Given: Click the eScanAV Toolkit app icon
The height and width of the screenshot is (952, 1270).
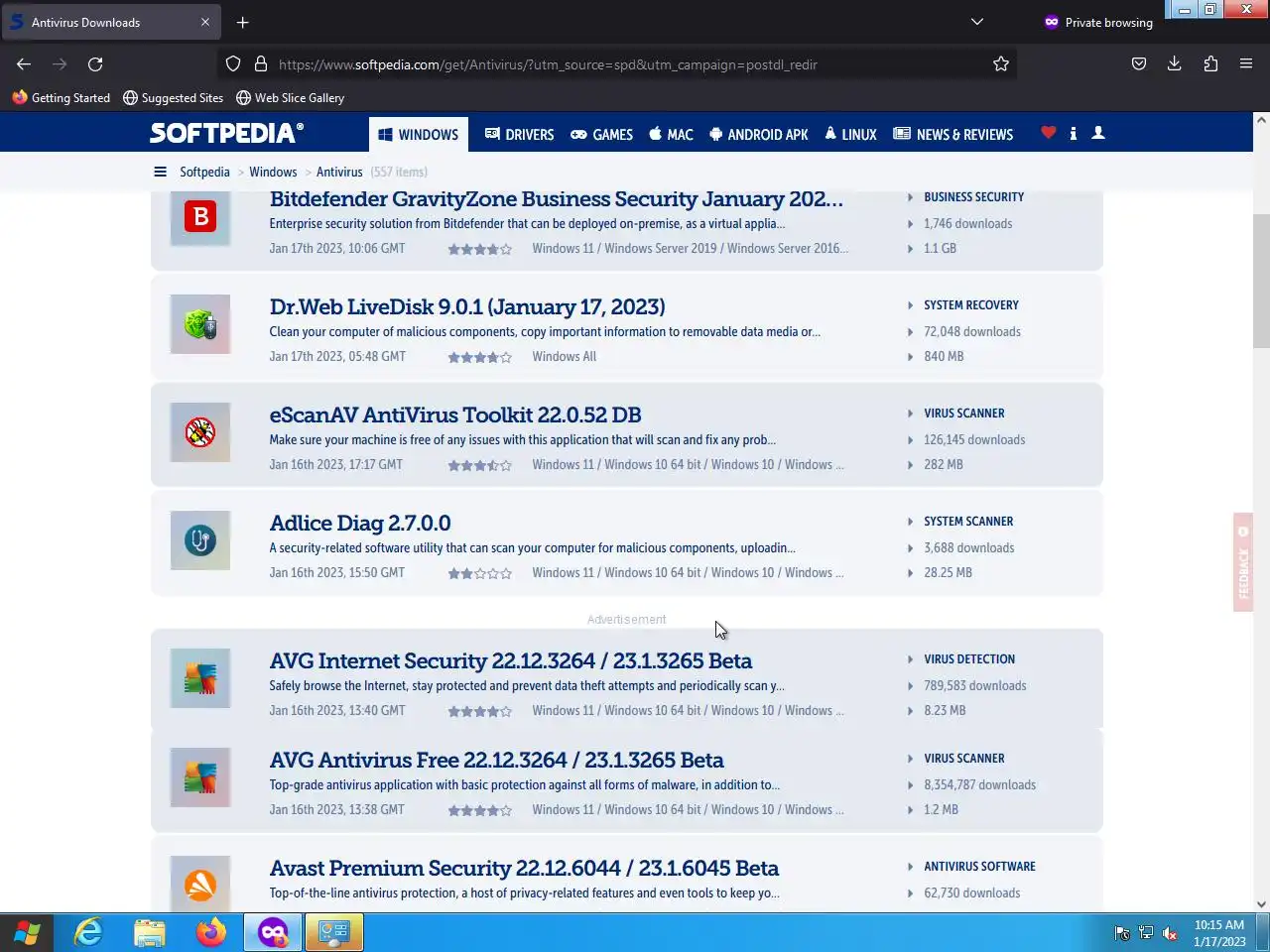Looking at the screenshot, I should coord(200,432).
